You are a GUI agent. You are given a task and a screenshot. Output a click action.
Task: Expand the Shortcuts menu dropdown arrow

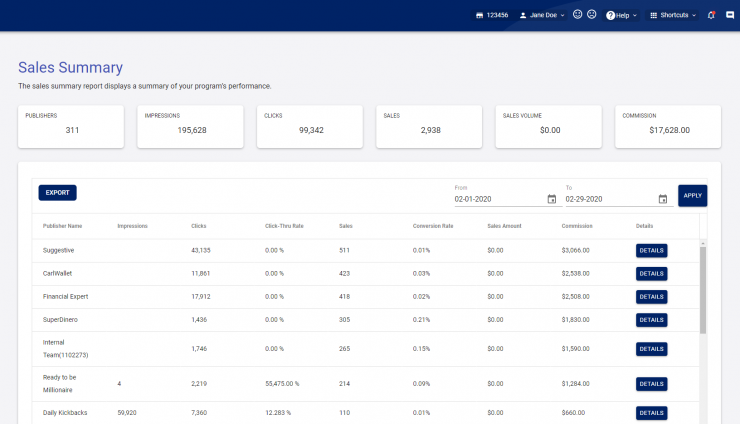click(694, 16)
